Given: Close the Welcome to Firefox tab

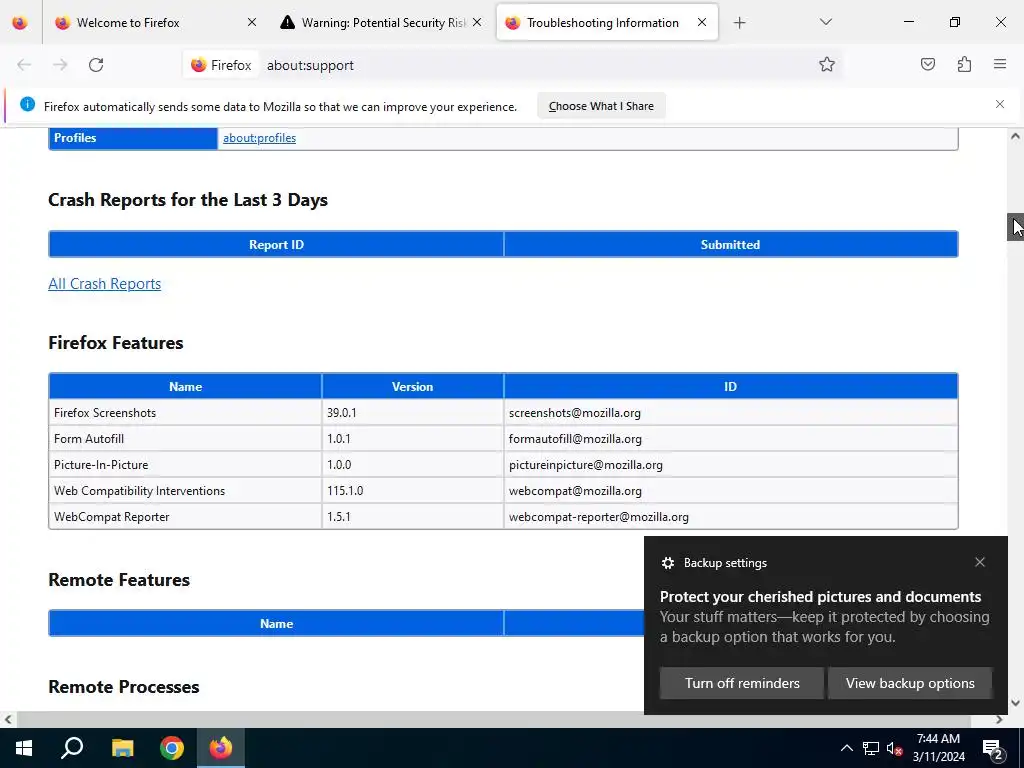Looking at the screenshot, I should point(251,23).
